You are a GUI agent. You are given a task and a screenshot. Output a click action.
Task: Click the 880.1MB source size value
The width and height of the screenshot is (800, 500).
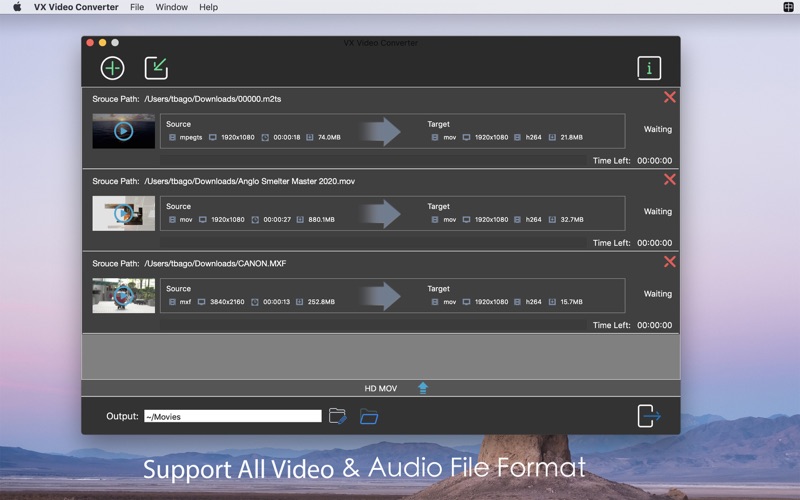[321, 219]
